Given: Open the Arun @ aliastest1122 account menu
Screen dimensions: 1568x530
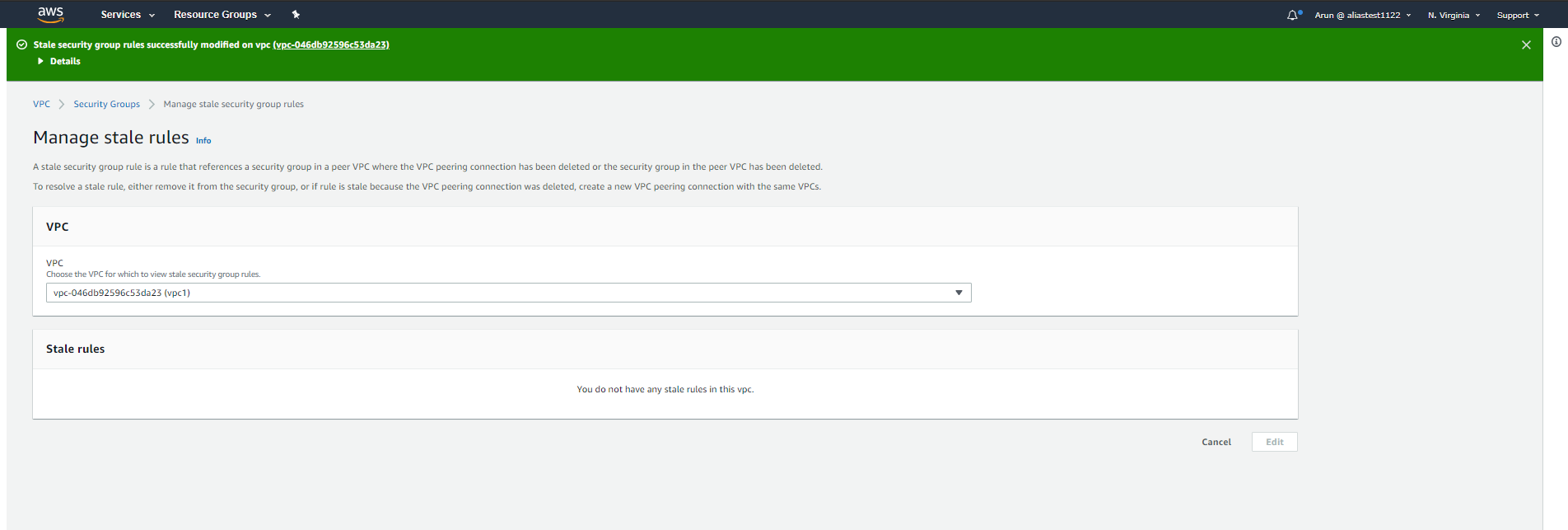Looking at the screenshot, I should click(x=1363, y=15).
